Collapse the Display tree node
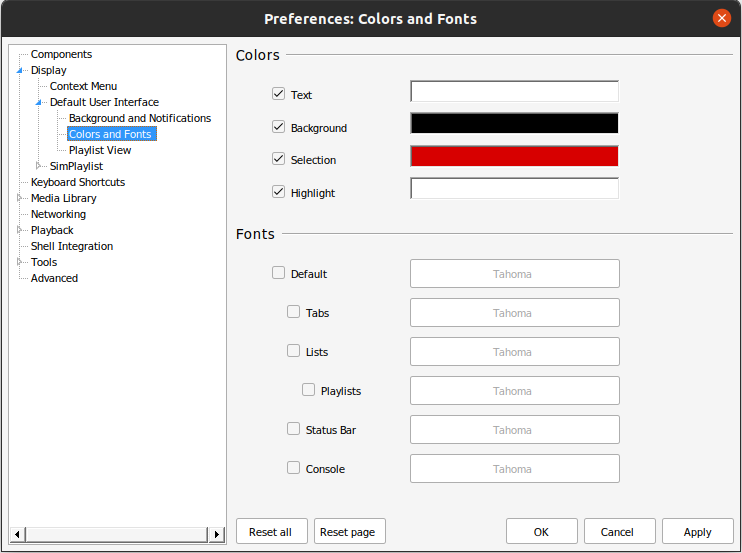Image resolution: width=742 pixels, height=553 pixels. click(20, 70)
